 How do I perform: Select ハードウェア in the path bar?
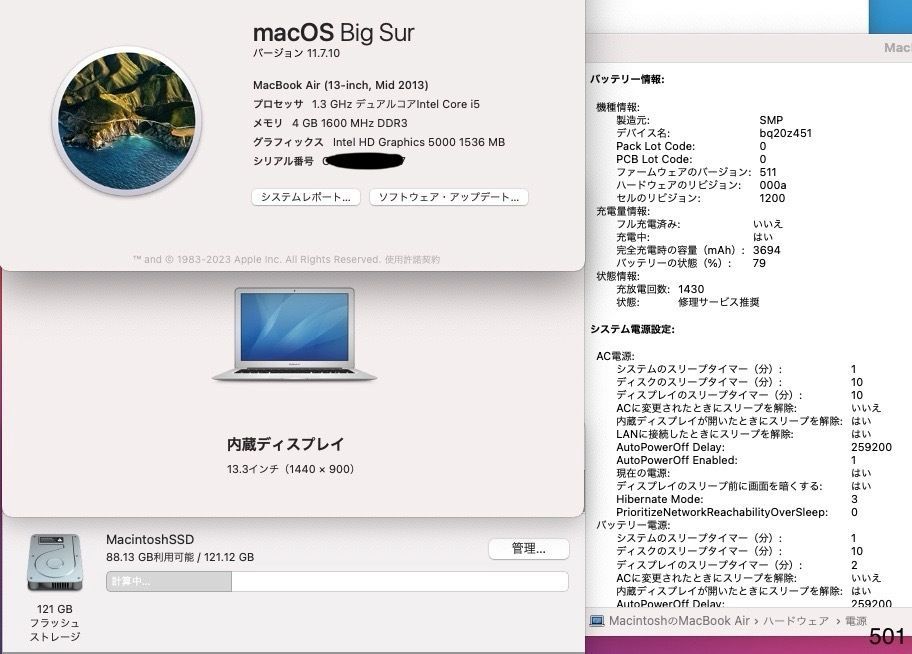coord(796,621)
